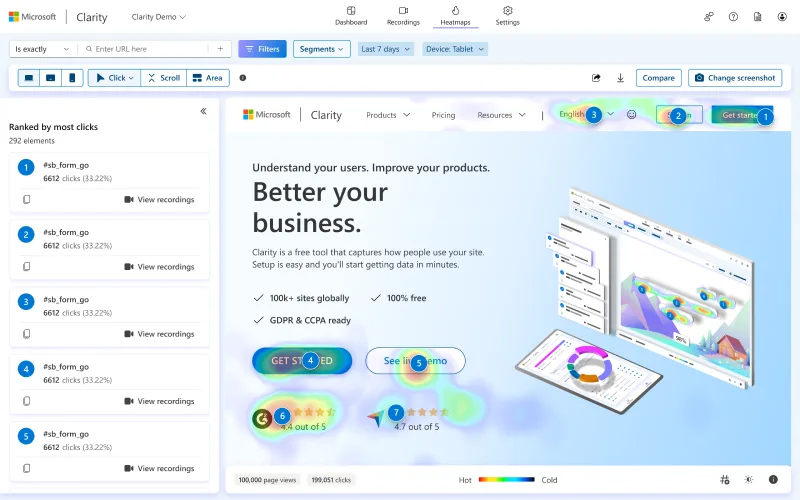Click the Get started button in page nav

pos(742,115)
